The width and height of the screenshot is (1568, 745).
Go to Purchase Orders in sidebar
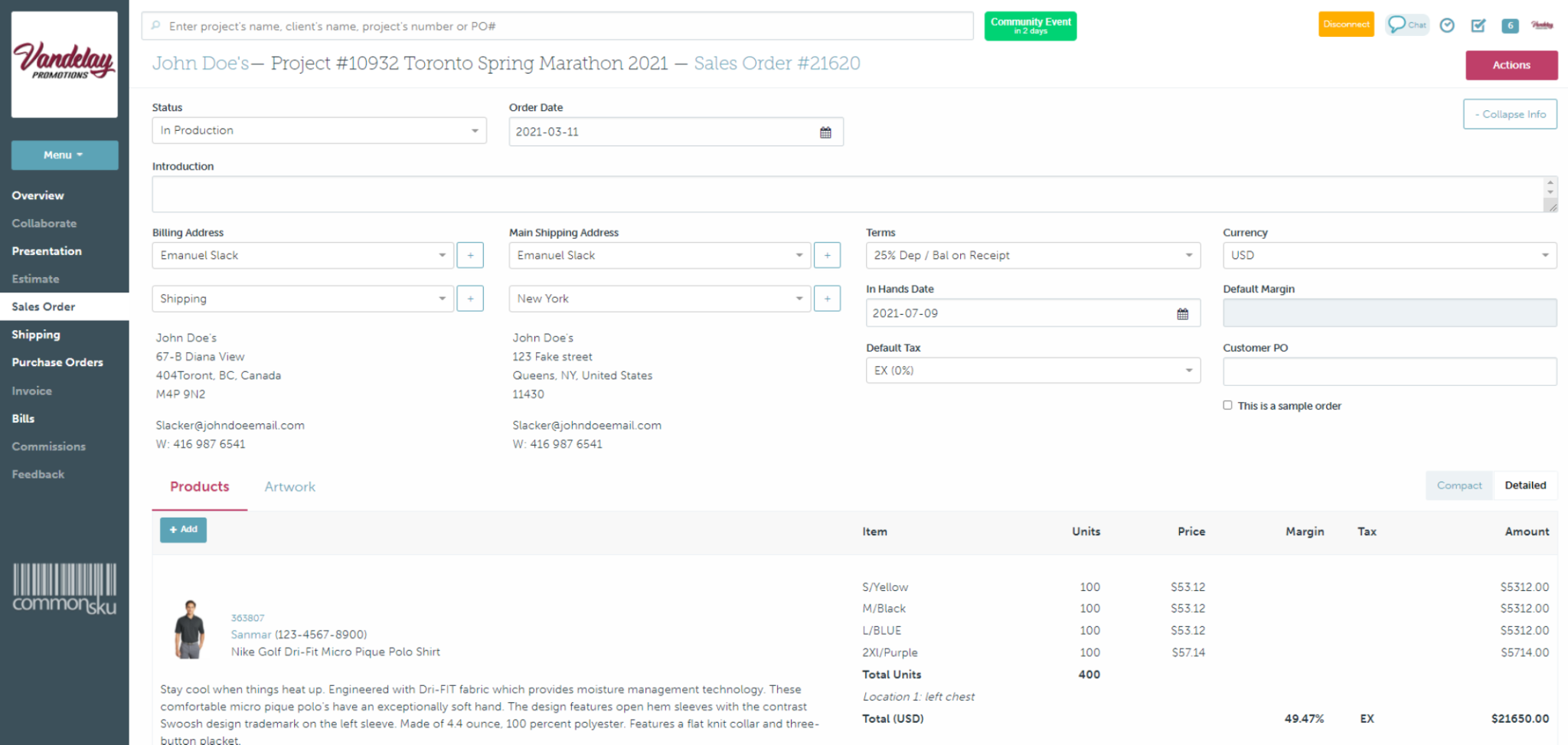(x=57, y=362)
